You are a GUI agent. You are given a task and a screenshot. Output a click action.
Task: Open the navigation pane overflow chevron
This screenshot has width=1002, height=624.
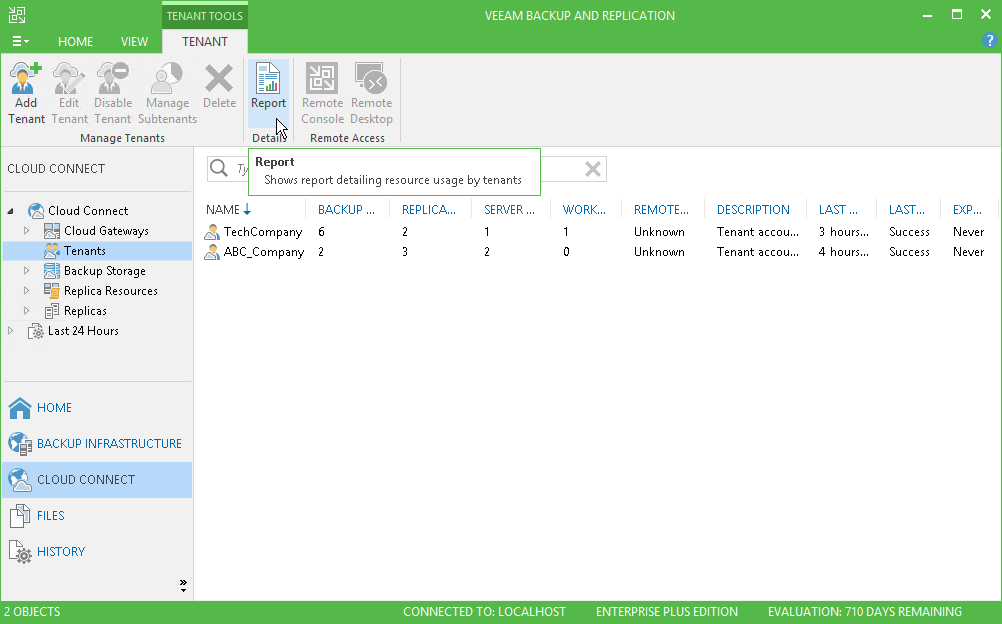pyautogui.click(x=183, y=585)
